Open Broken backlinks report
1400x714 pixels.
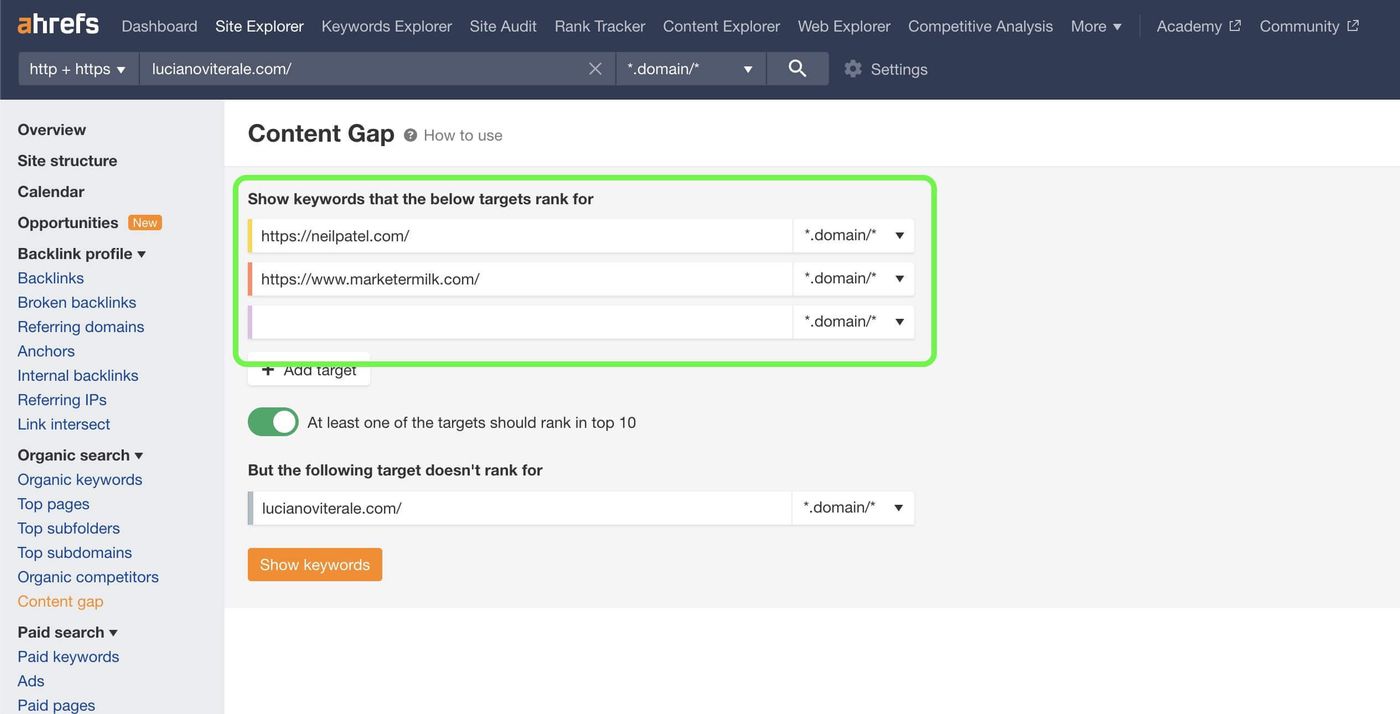pyautogui.click(x=77, y=302)
